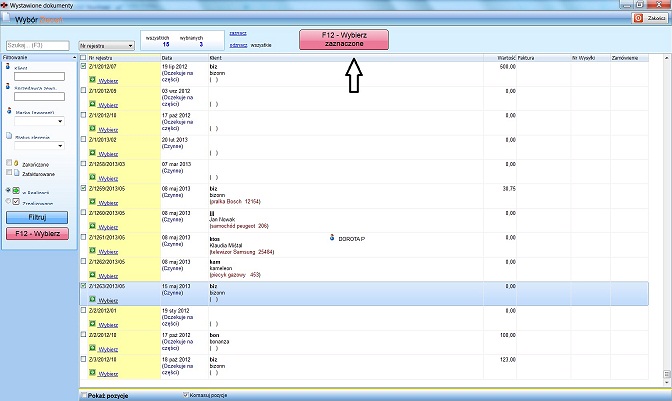Screen dimensions: 672x401
Task: Click Wybierz link for row 2/1/2013/02
Action: 108,154
